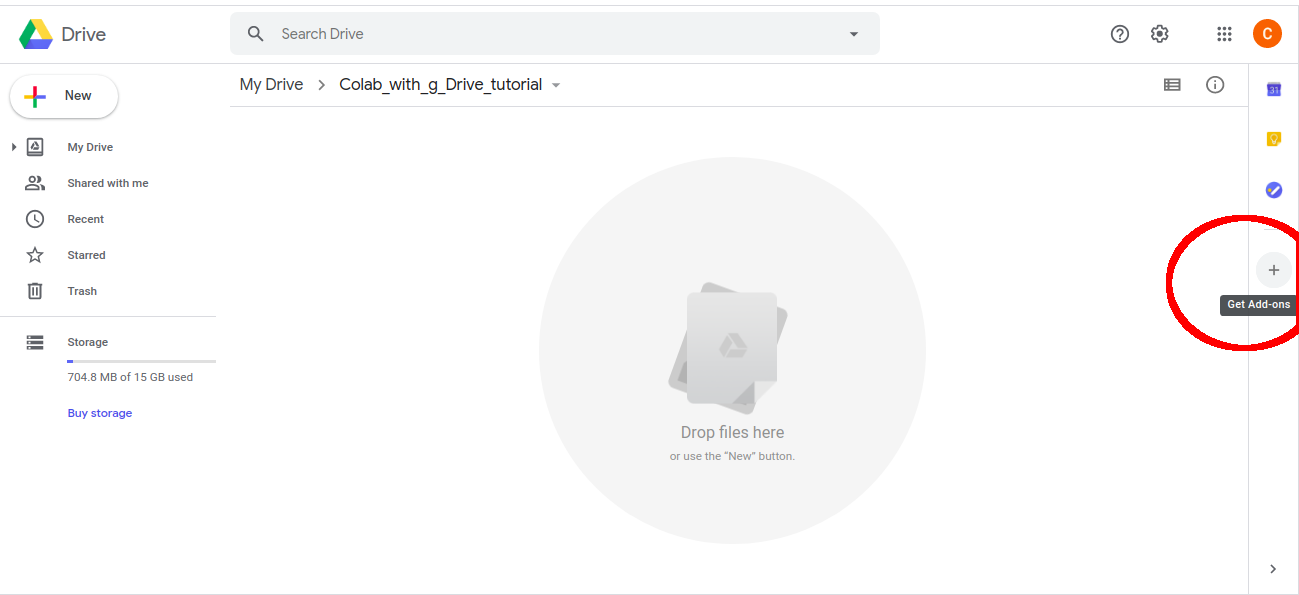Open the Trash section
The width and height of the screenshot is (1299, 595).
(x=81, y=290)
